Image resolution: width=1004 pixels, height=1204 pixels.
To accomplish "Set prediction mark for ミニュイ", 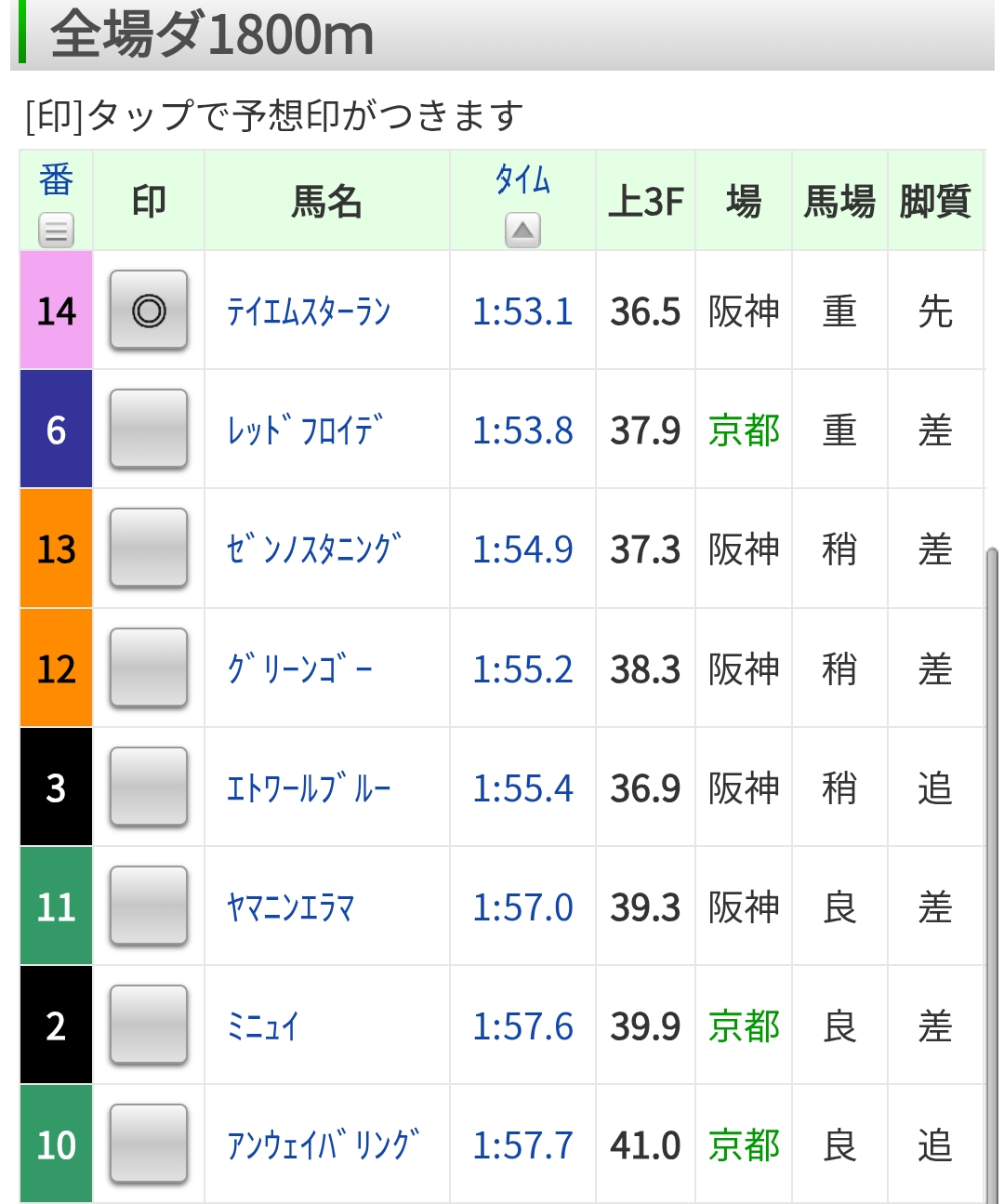I will click(149, 1025).
